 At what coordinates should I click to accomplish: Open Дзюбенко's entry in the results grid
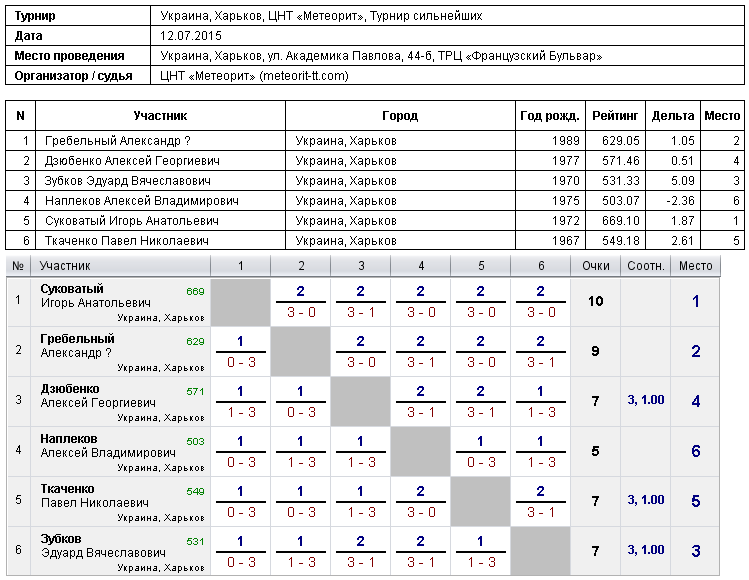coord(70,389)
